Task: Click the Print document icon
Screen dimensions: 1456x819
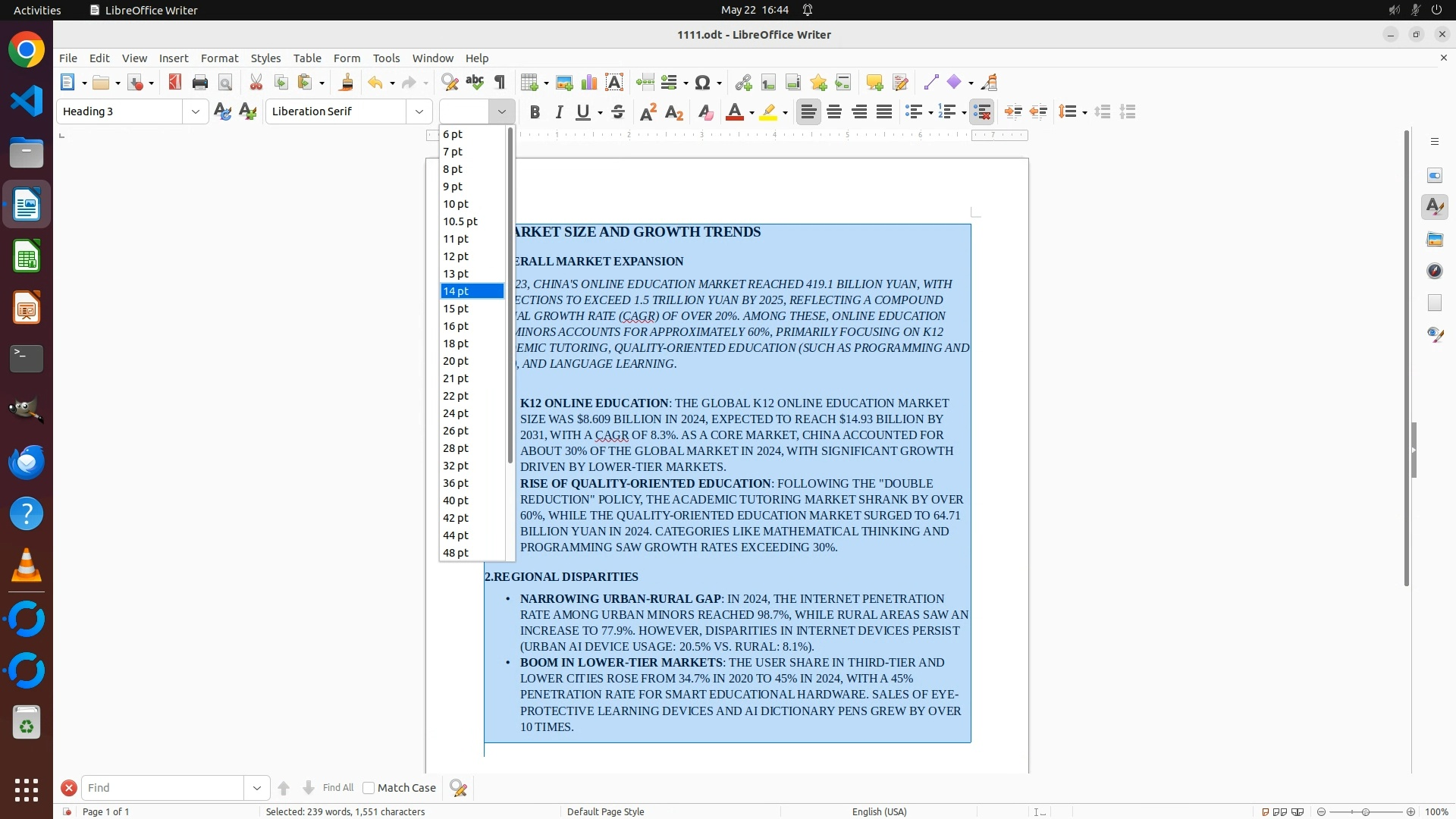Action: tap(200, 83)
